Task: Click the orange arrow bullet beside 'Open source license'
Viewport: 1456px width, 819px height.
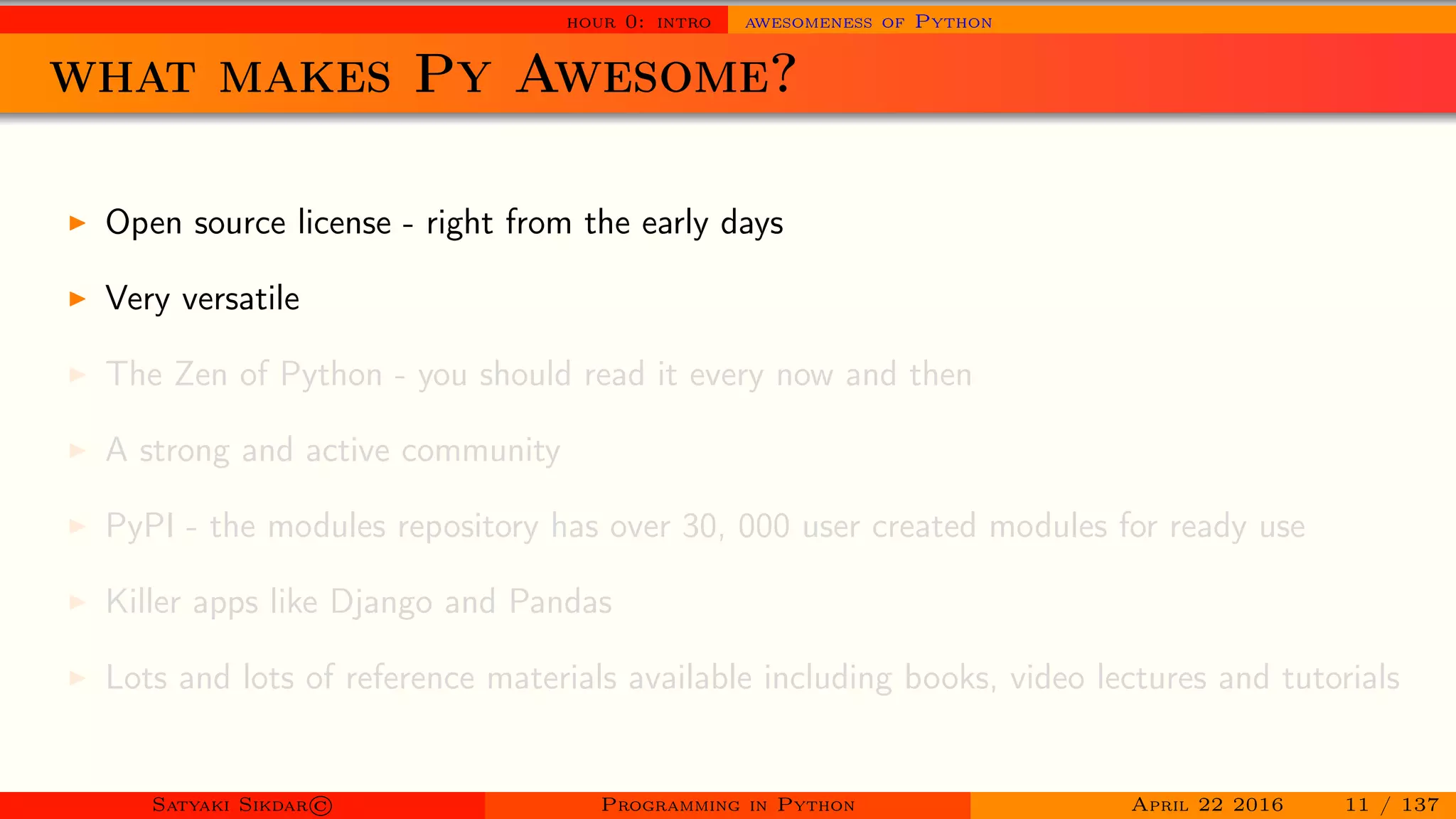Action: click(x=77, y=223)
